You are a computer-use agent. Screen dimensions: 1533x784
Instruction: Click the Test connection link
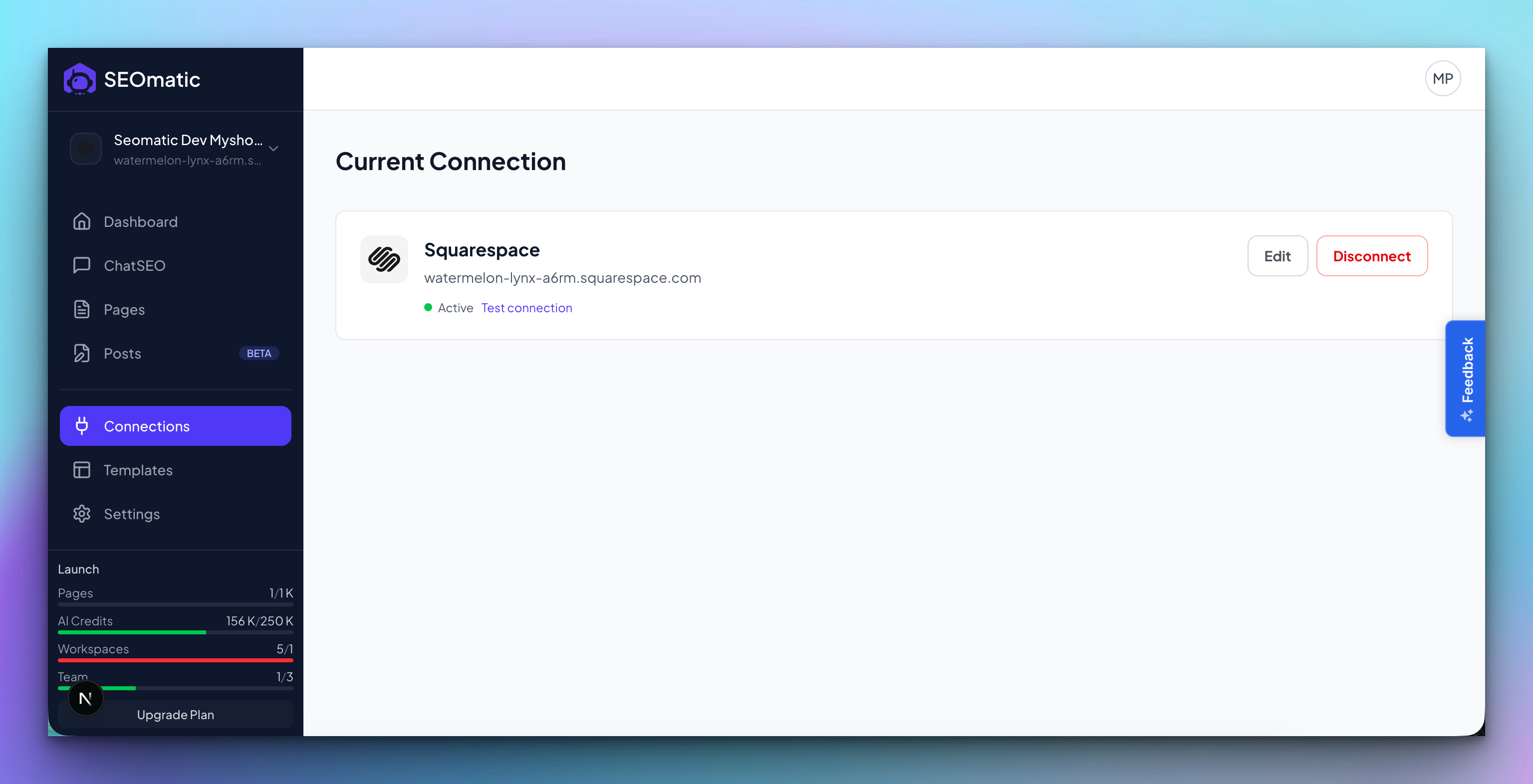[x=526, y=308]
